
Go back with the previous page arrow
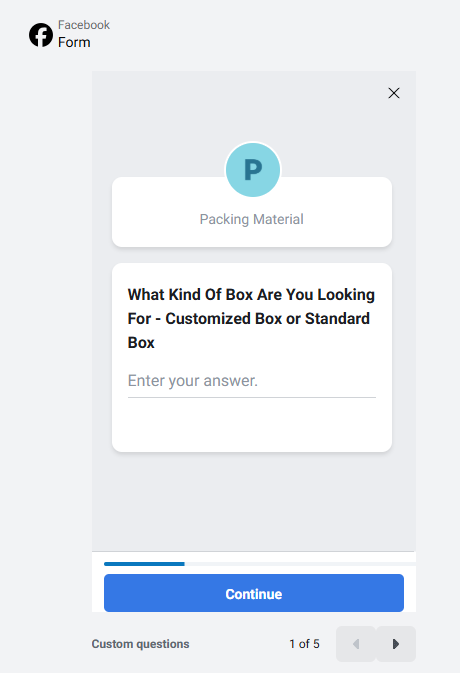click(356, 644)
